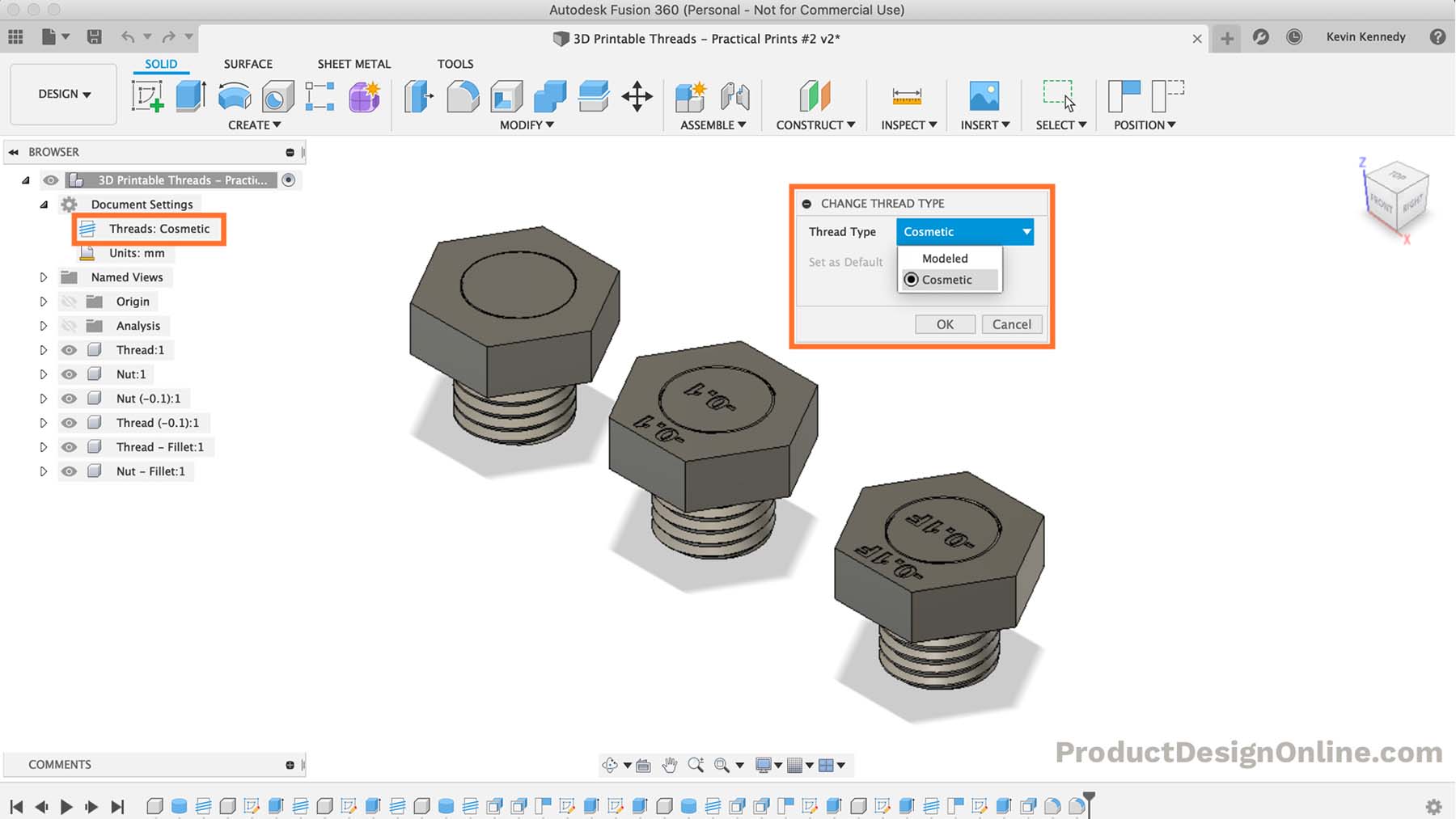Cancel the Change Thread Type dialog
Viewport: 1456px width, 819px height.
1011,324
